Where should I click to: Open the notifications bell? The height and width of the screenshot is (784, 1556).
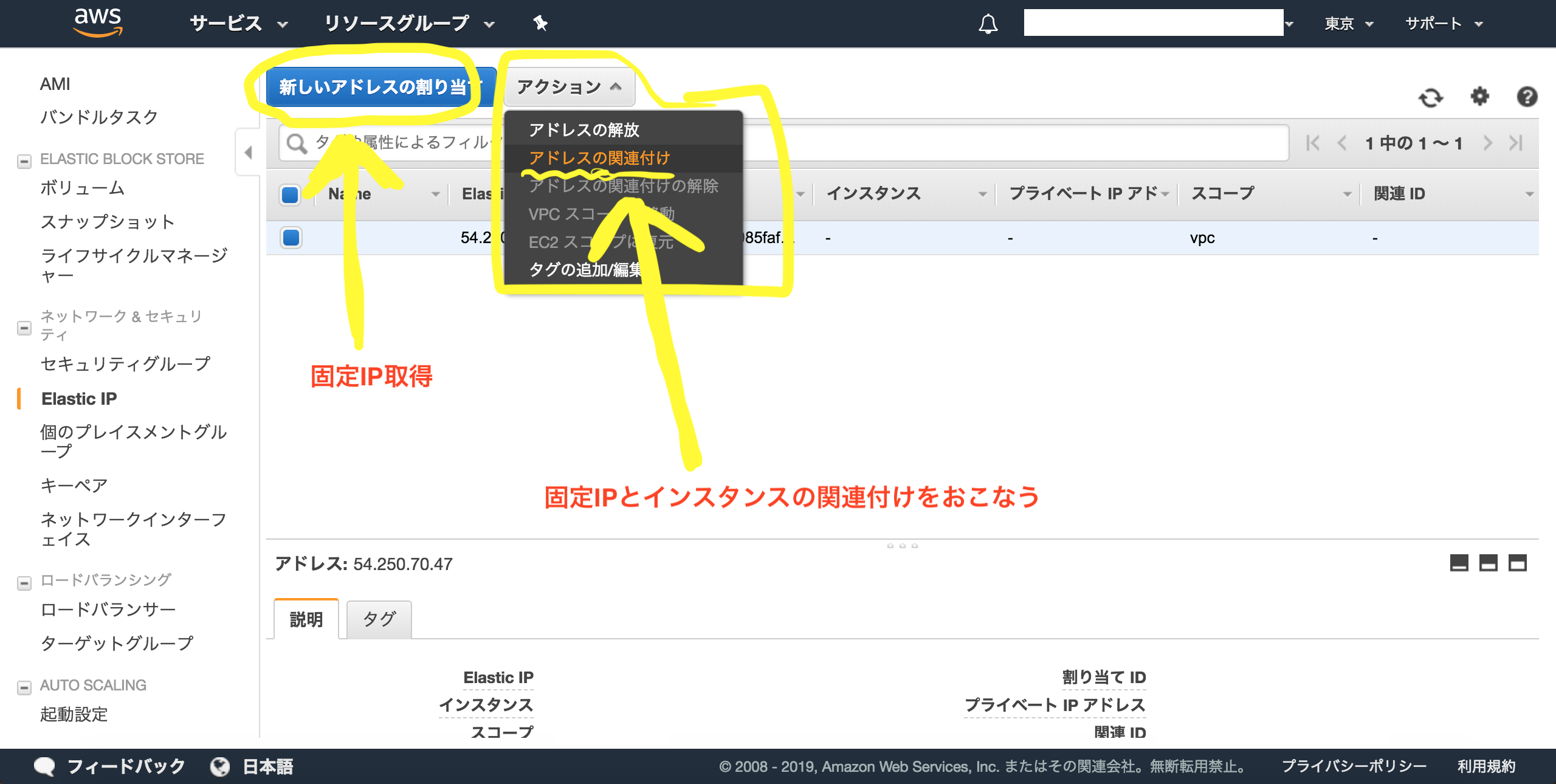pos(988,24)
